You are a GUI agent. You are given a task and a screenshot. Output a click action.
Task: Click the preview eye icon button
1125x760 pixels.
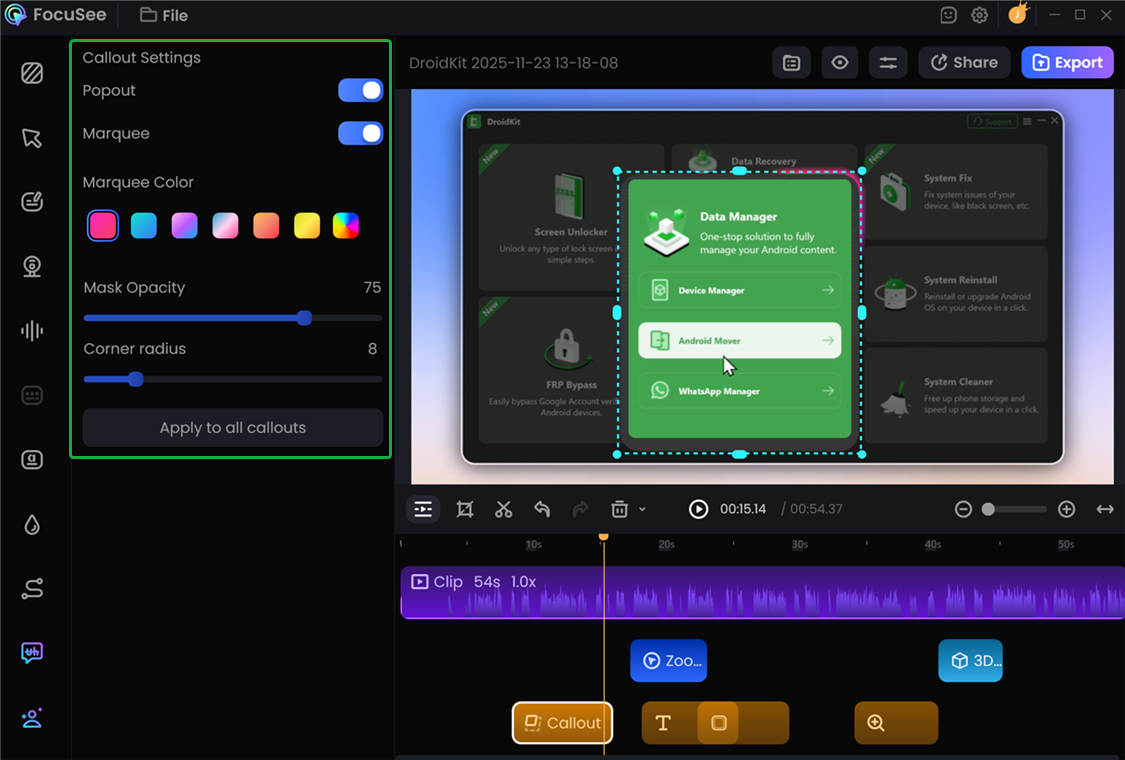(x=839, y=63)
